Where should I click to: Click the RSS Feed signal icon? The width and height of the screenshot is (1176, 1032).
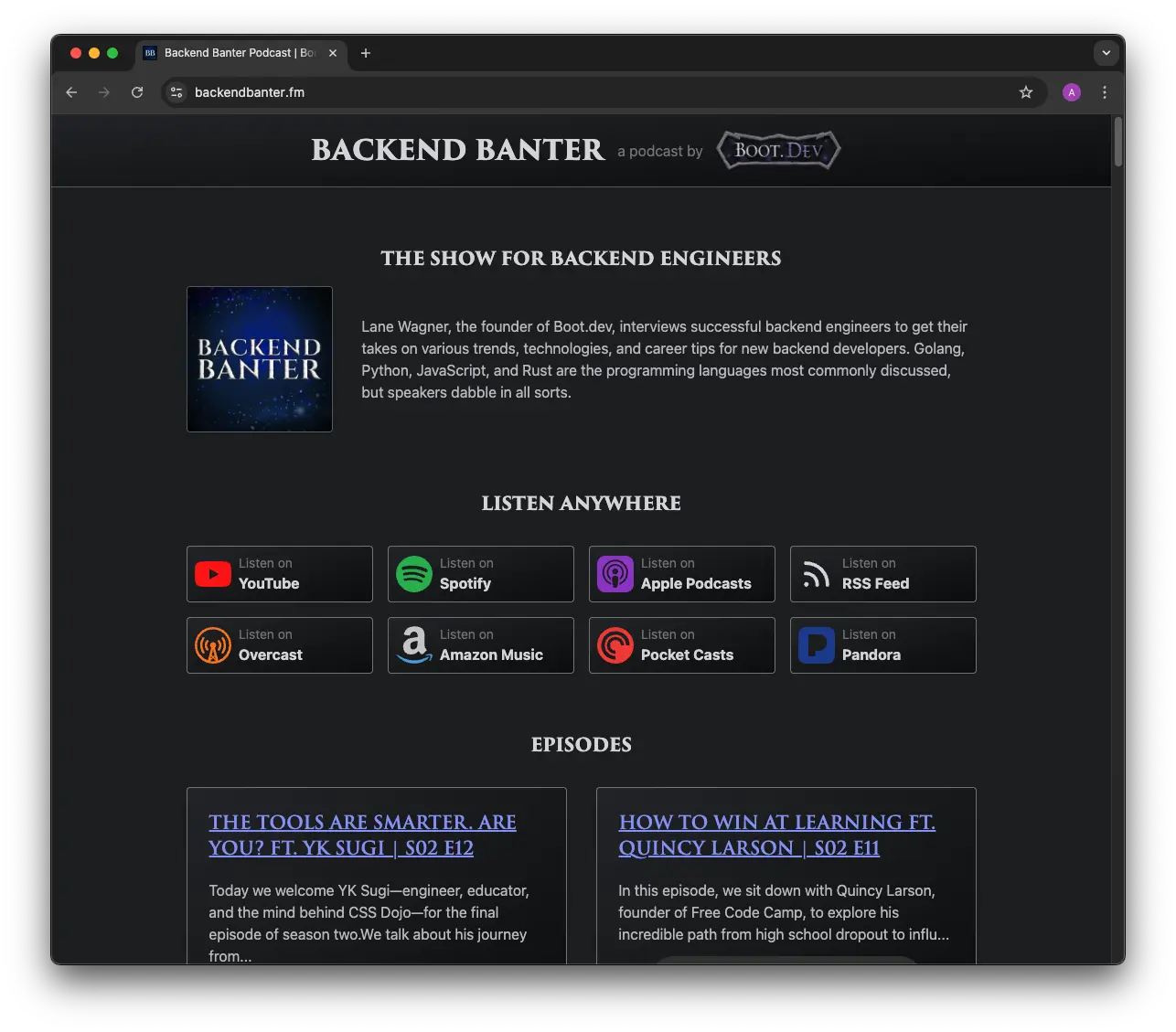817,574
